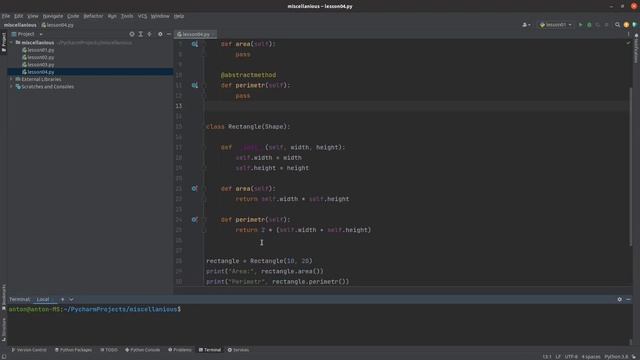
Task: Open lesson03.py in project tree
Action: (x=38, y=64)
